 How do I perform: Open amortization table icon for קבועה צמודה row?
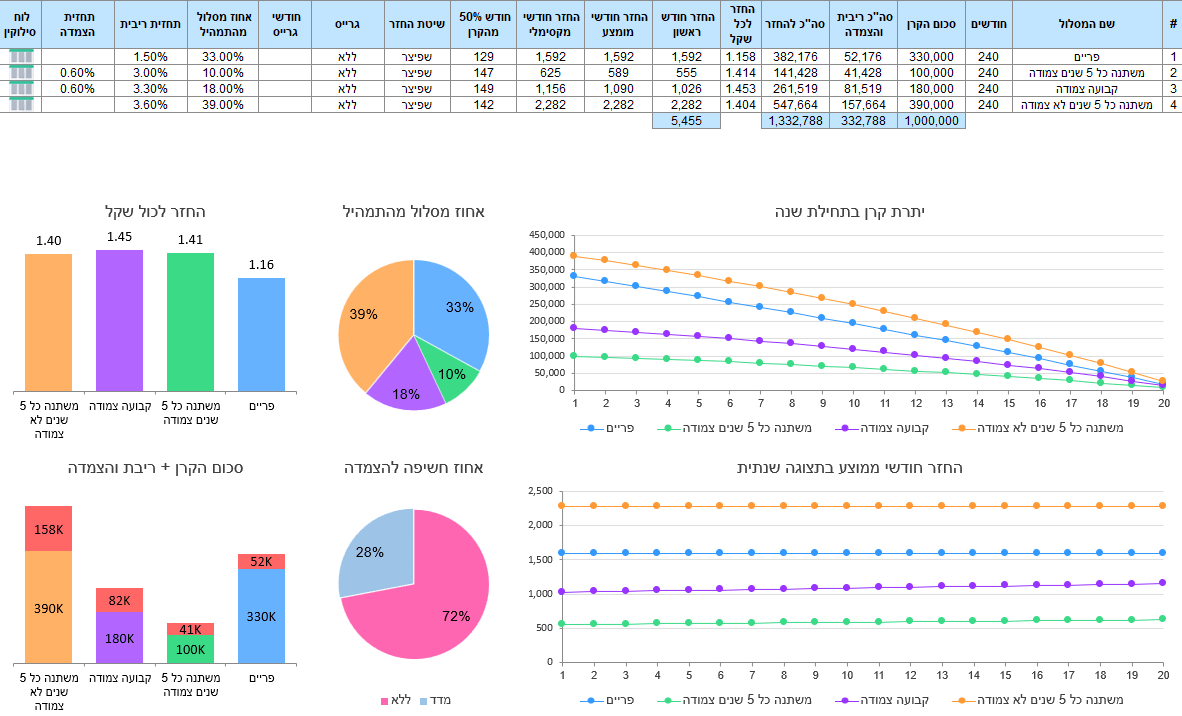point(21,88)
